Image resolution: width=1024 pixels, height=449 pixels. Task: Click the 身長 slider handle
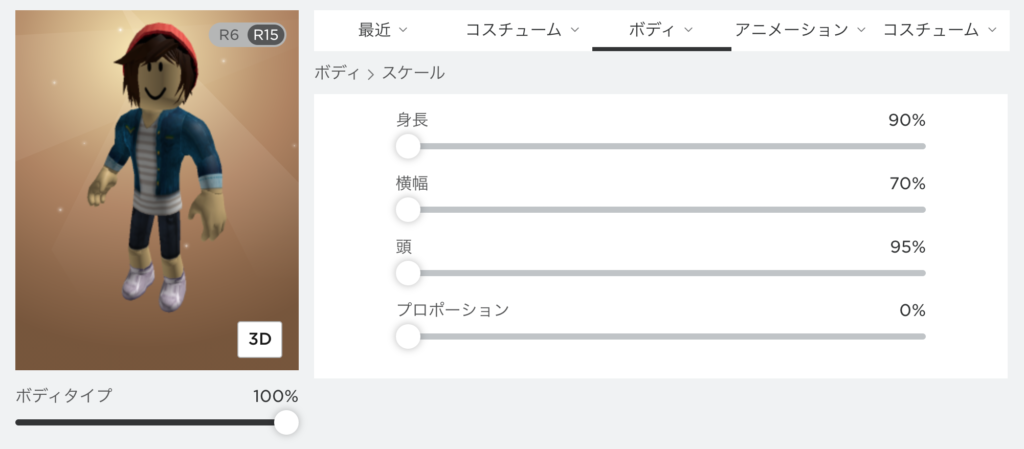408,146
